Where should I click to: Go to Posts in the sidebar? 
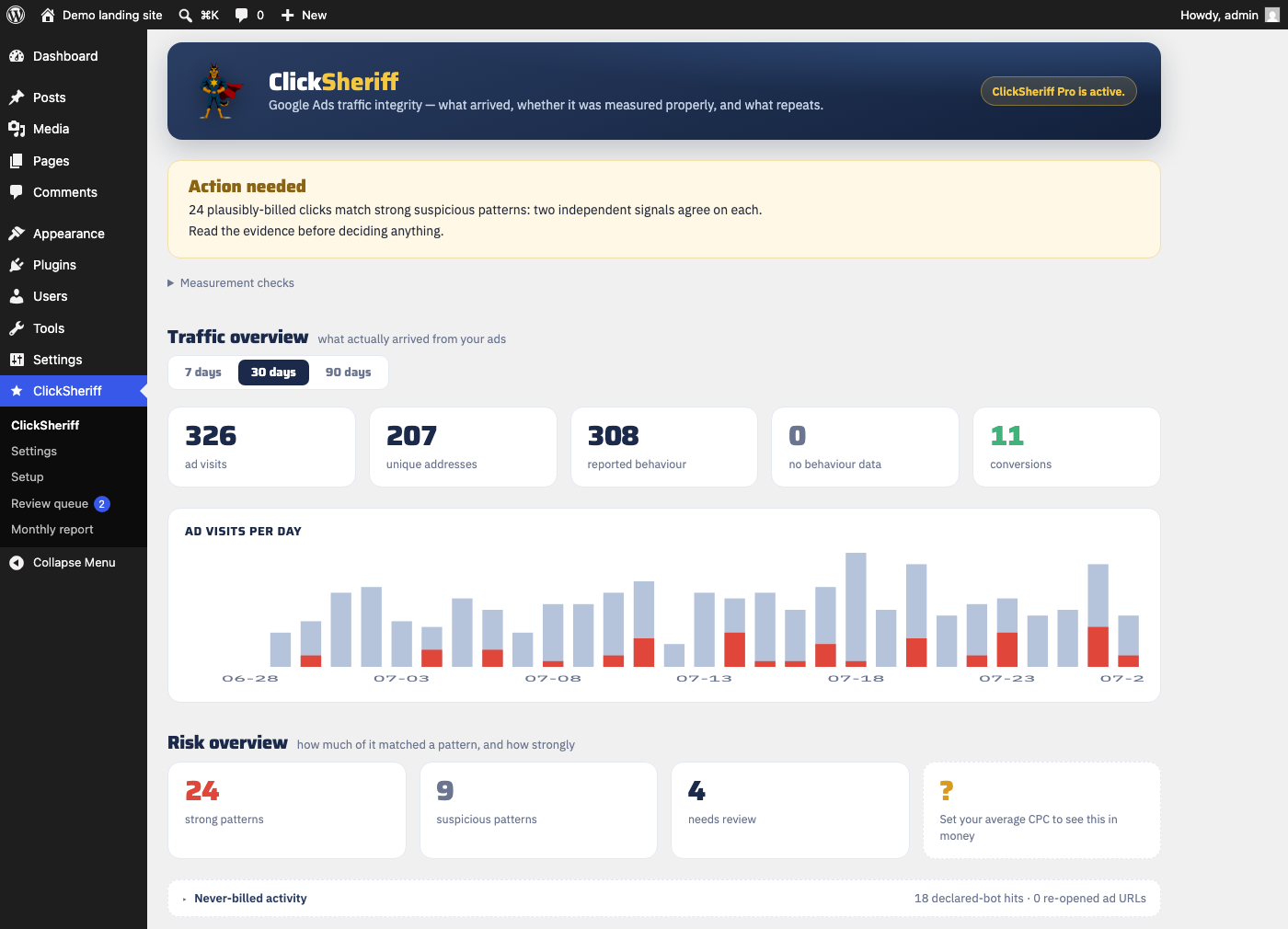[74, 97]
